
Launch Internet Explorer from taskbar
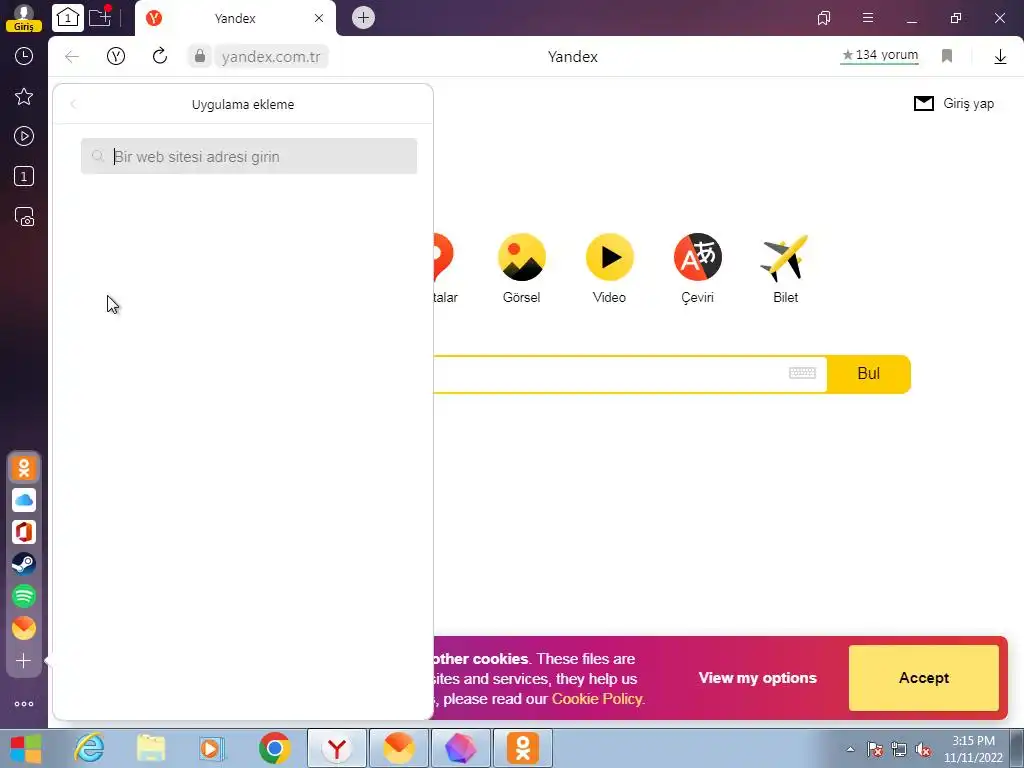[x=89, y=748]
